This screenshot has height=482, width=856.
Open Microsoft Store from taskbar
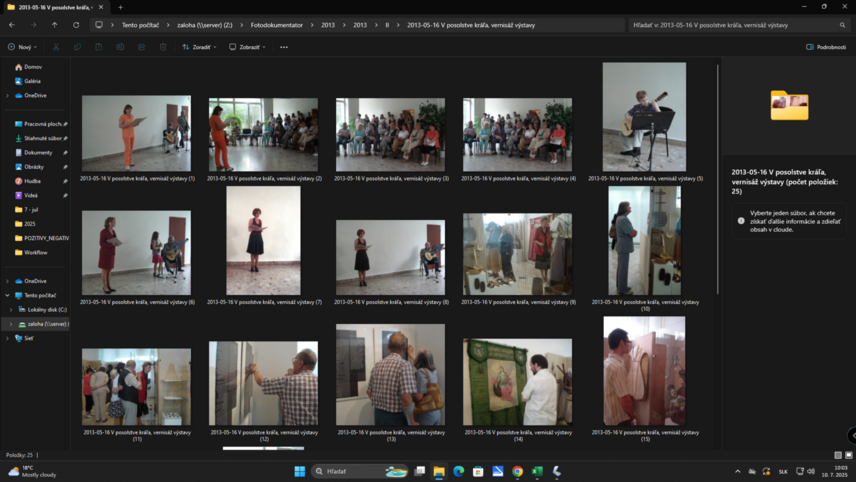click(478, 471)
